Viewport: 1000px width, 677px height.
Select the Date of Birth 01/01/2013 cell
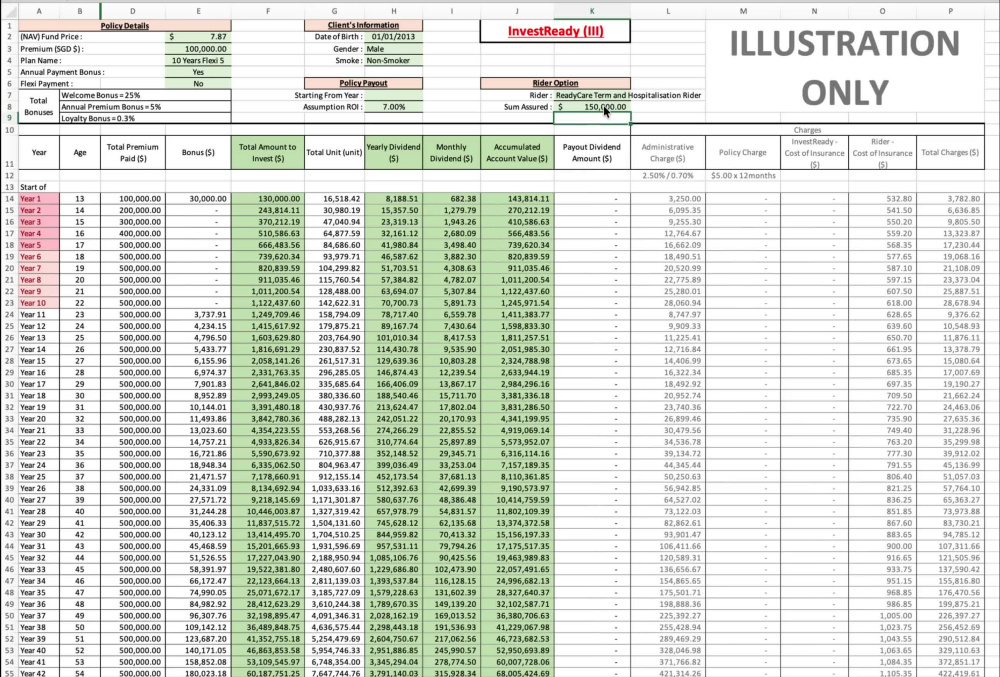point(393,37)
